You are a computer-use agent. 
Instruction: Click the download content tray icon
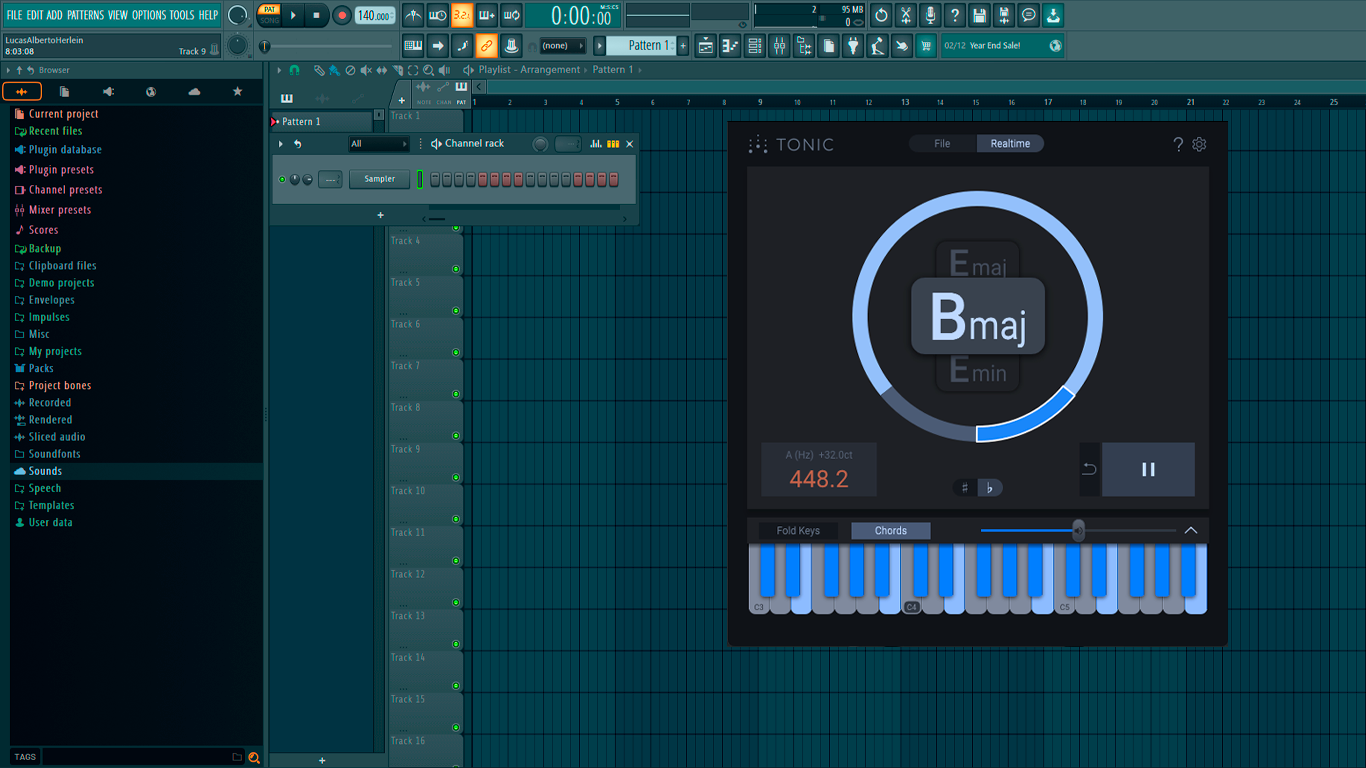point(1053,15)
